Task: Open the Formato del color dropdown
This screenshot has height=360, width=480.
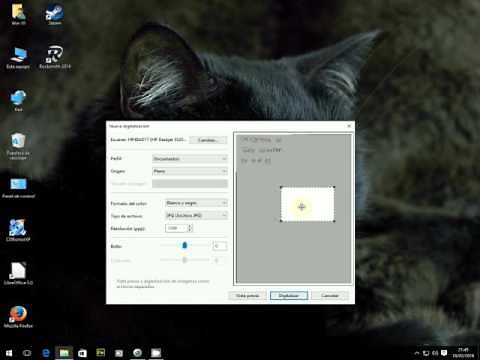Action: tap(196, 203)
